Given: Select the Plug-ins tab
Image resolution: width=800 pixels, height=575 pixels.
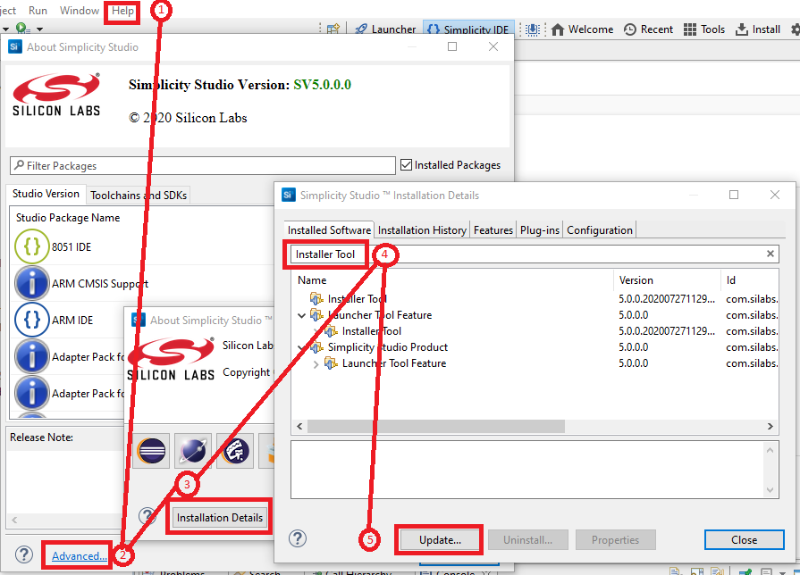Looking at the screenshot, I should (540, 230).
